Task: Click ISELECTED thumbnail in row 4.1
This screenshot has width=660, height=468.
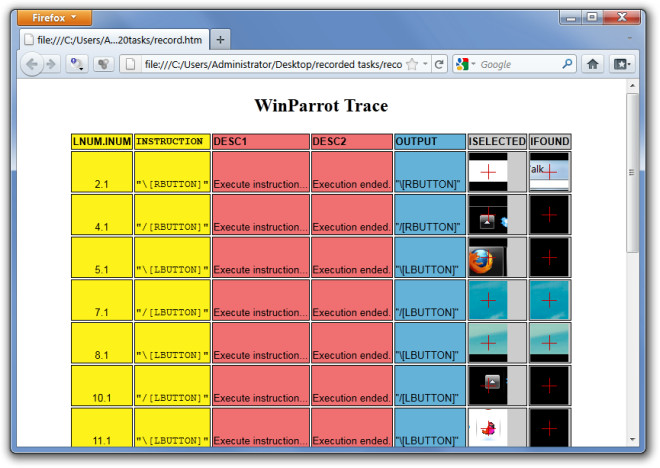Action: [x=488, y=215]
